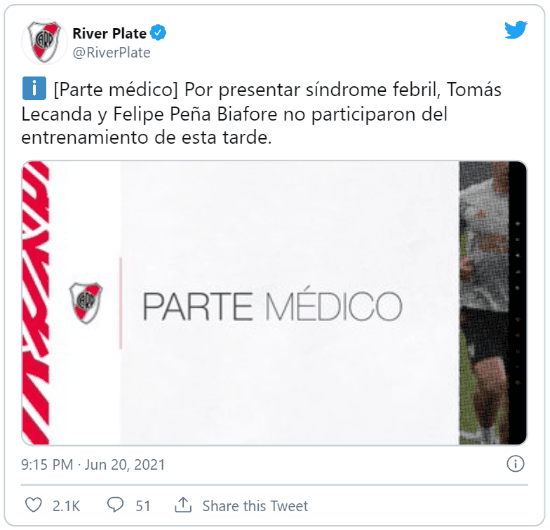Viewport: 550px width, 530px height.
Task: Click the player photo strip in image
Action: coord(493,303)
